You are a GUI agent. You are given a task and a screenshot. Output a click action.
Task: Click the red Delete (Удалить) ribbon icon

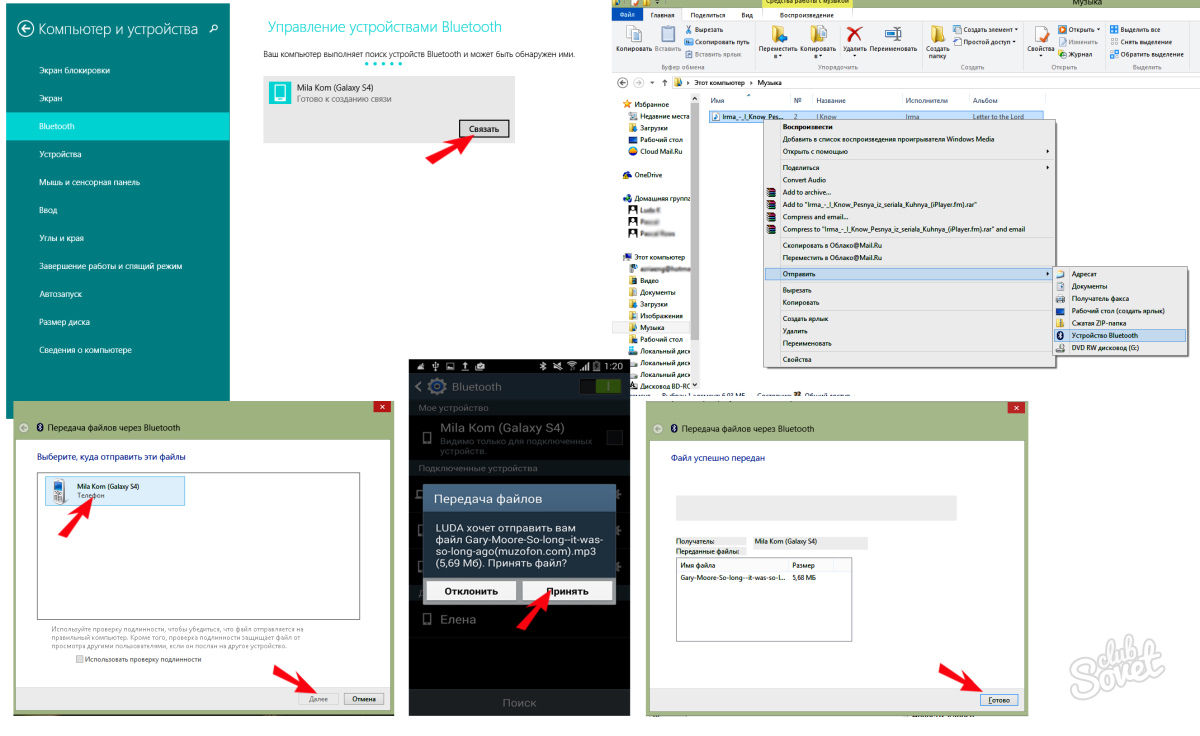pos(855,35)
